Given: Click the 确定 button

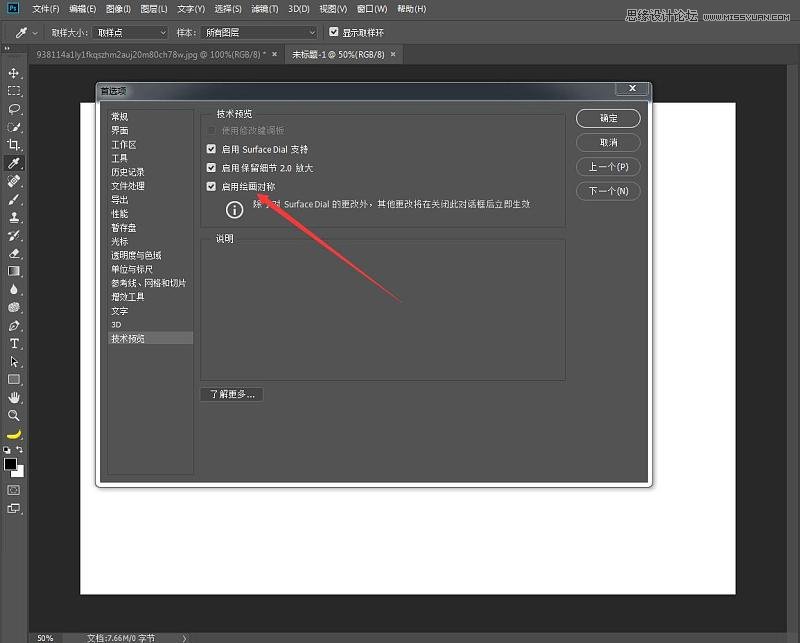Looking at the screenshot, I should point(608,117).
